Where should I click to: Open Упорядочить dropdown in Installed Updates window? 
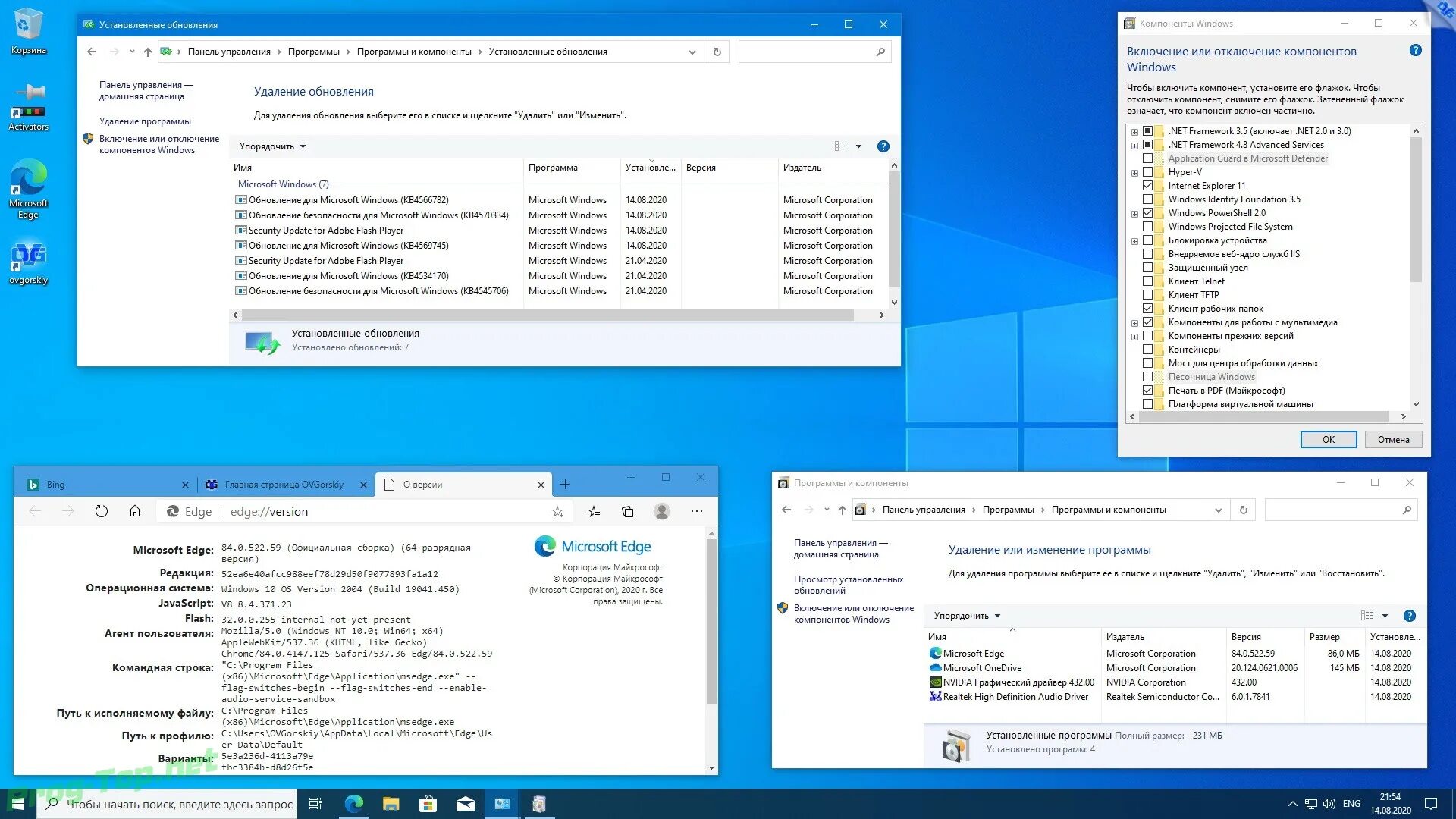[x=272, y=146]
